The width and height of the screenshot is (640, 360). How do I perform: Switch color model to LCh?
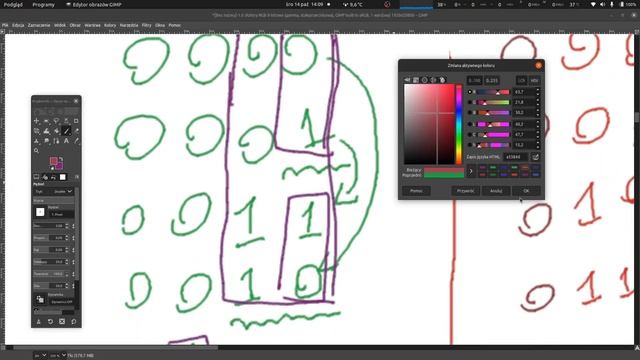521,80
